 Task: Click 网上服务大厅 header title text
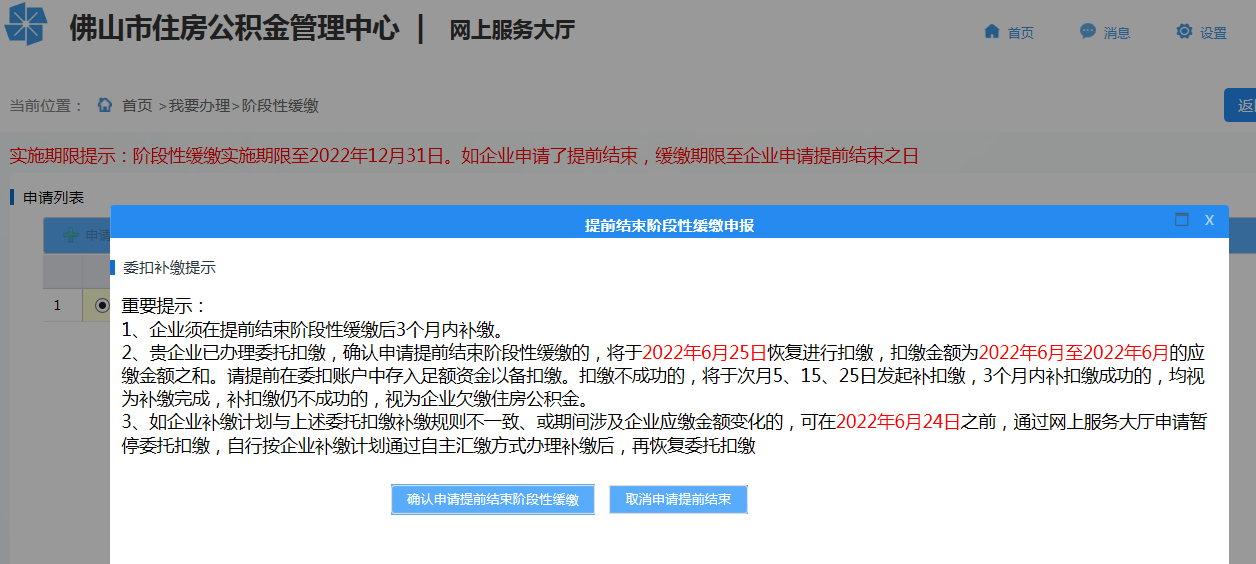pyautogui.click(x=512, y=30)
